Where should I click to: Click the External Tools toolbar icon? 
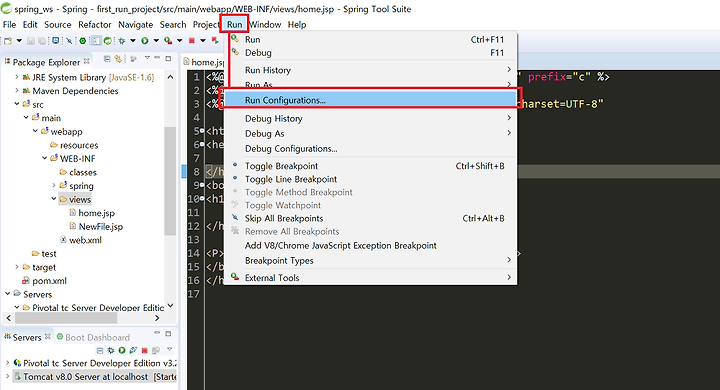pyautogui.click(x=168, y=41)
